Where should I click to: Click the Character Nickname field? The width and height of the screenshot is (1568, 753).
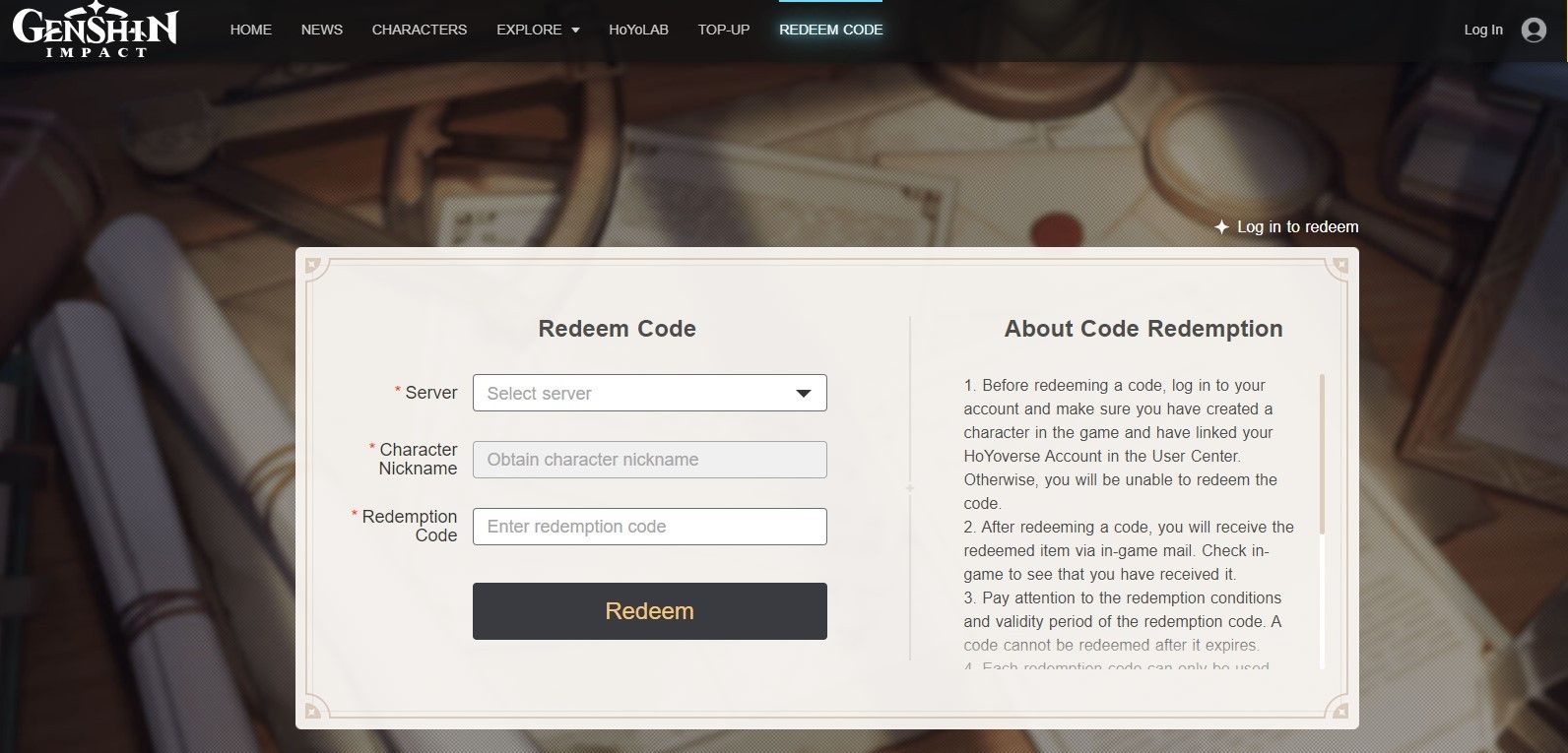(650, 460)
